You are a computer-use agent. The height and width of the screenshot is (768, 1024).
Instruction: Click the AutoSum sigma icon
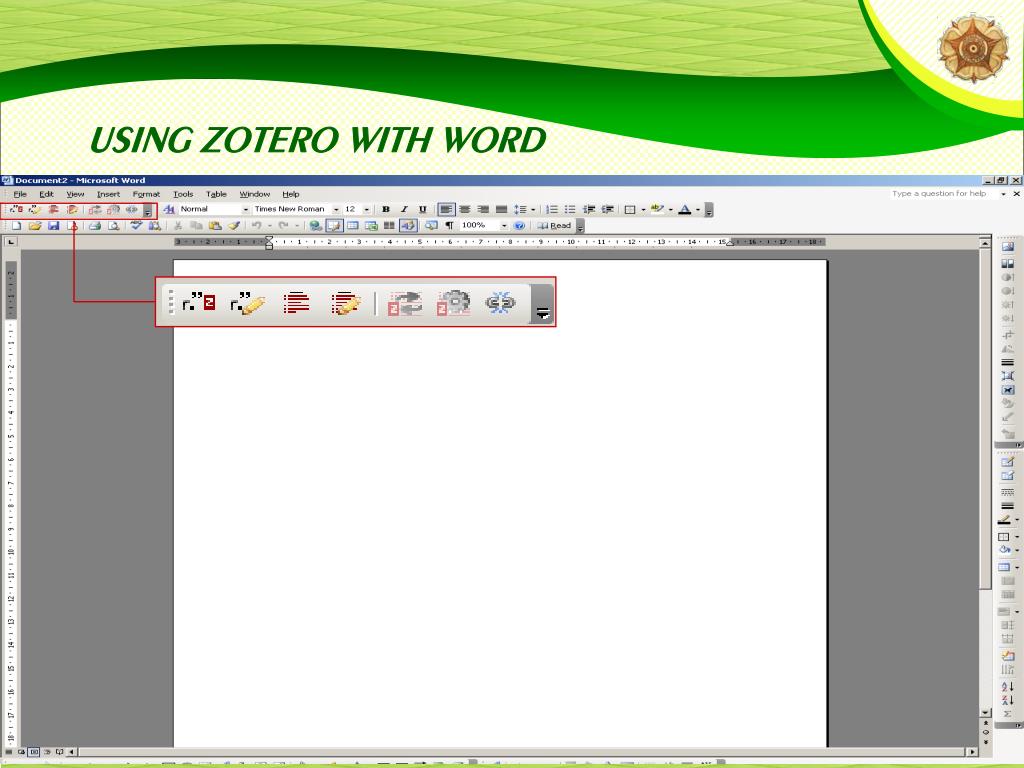1008,714
